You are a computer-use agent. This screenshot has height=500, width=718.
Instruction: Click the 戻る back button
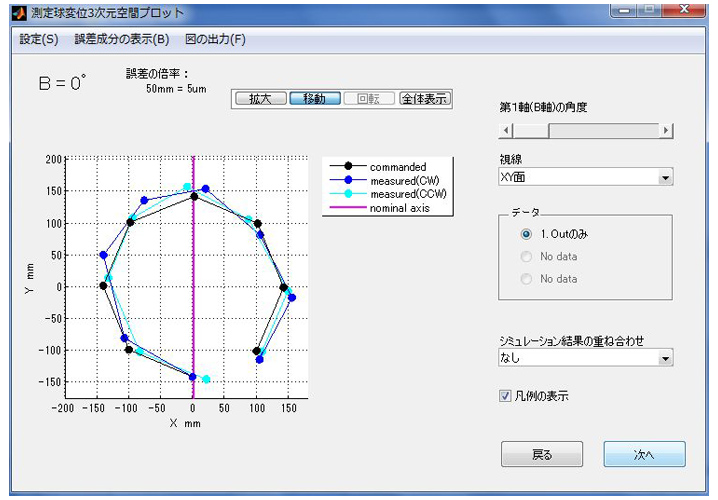[x=542, y=454]
